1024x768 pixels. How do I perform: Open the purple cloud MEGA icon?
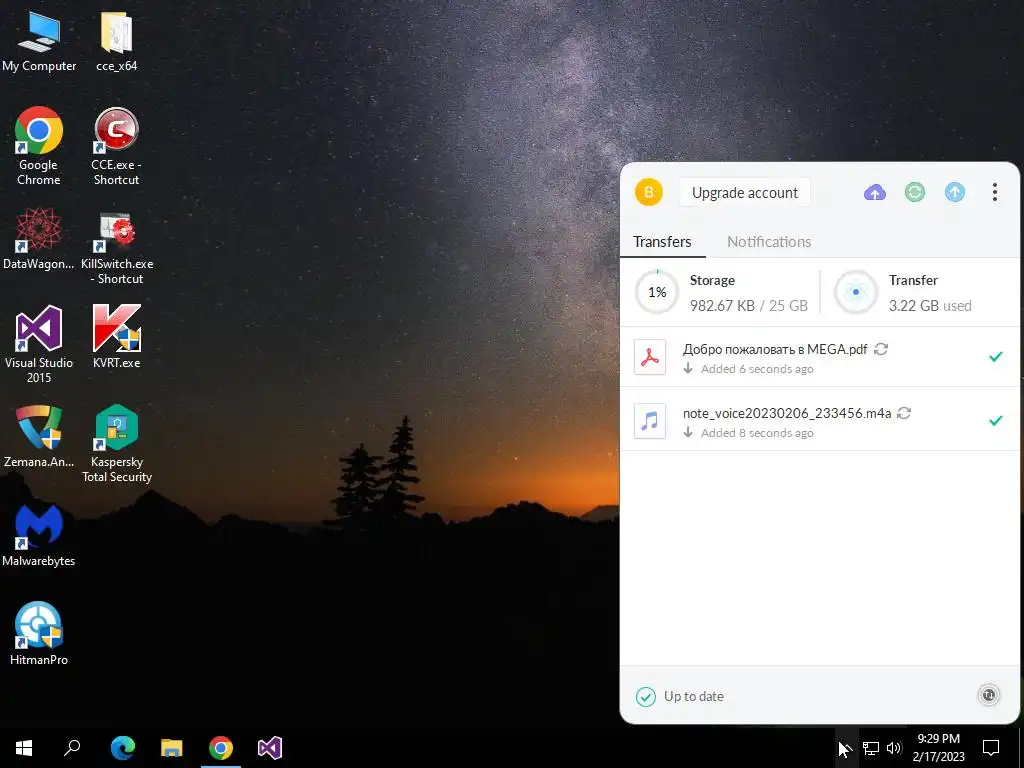pos(874,192)
